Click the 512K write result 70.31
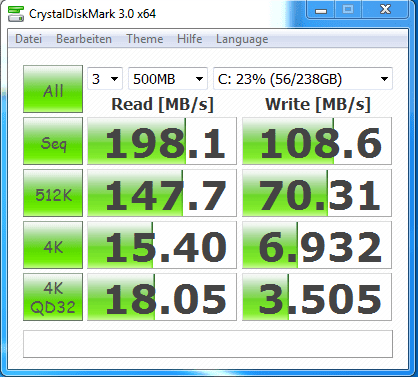 317,193
